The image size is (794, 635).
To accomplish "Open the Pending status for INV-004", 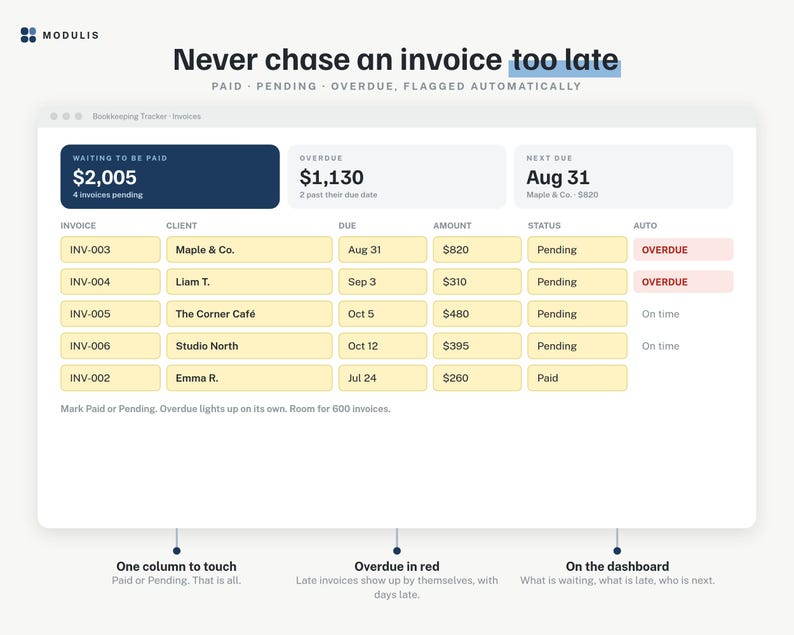I will [x=577, y=282].
